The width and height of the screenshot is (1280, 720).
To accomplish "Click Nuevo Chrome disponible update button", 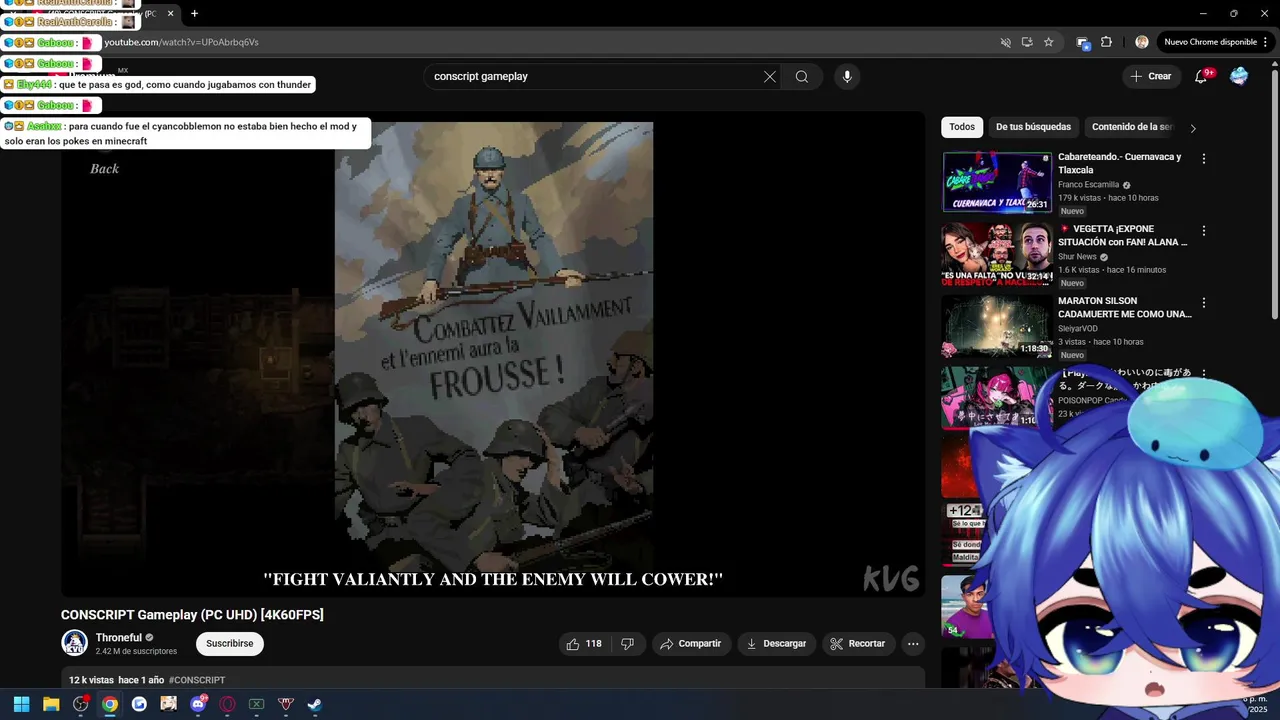I will point(1214,42).
